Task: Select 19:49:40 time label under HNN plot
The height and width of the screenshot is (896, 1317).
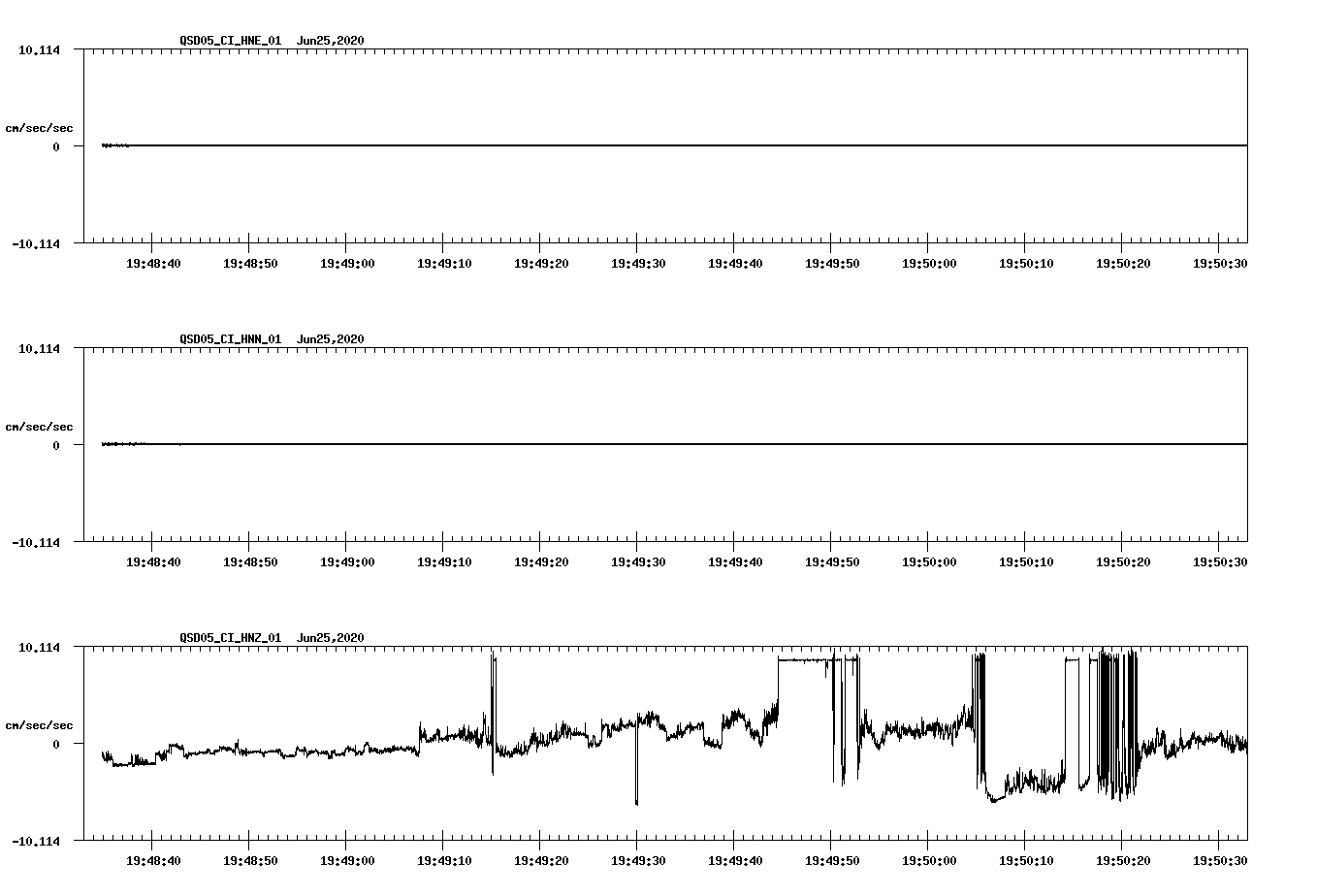Action: click(735, 561)
